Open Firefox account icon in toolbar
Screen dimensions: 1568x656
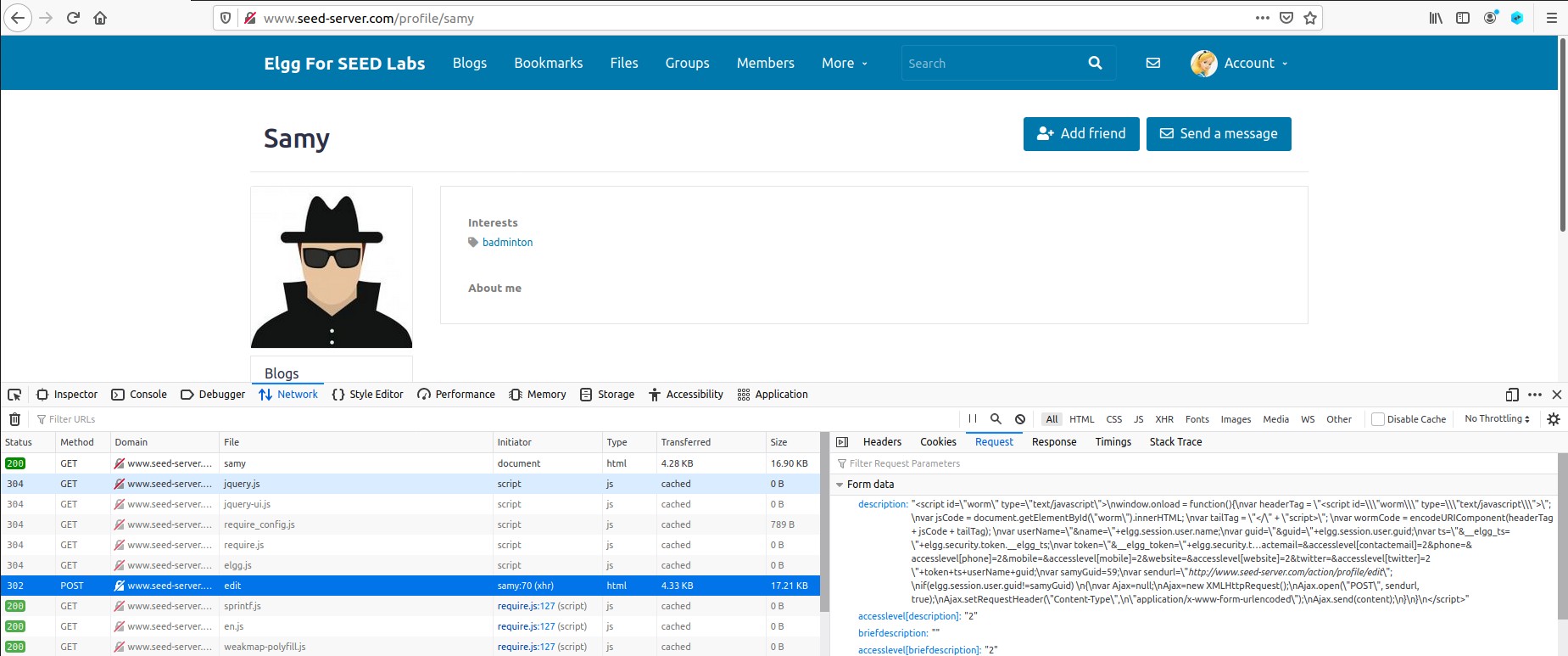tap(1490, 18)
